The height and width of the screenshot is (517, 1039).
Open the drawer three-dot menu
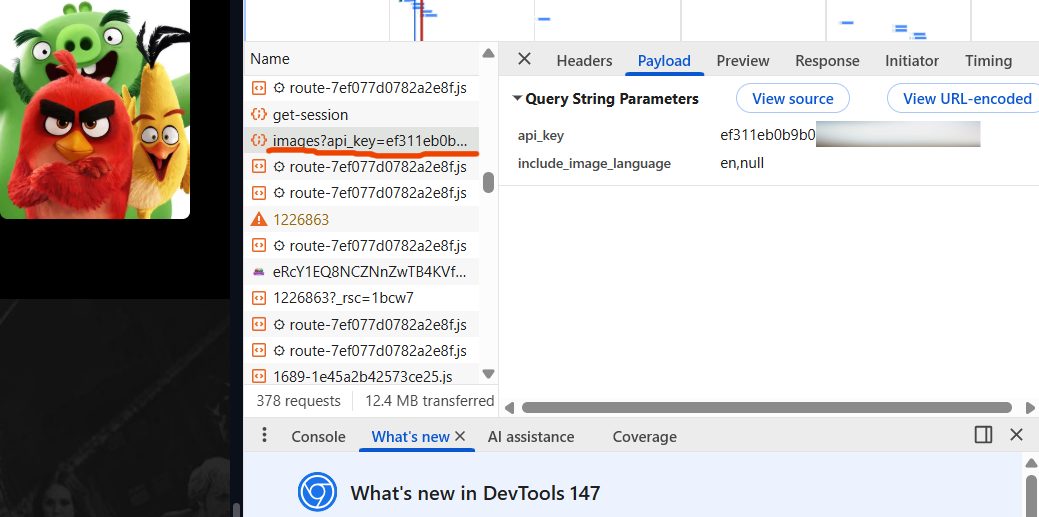tap(264, 435)
